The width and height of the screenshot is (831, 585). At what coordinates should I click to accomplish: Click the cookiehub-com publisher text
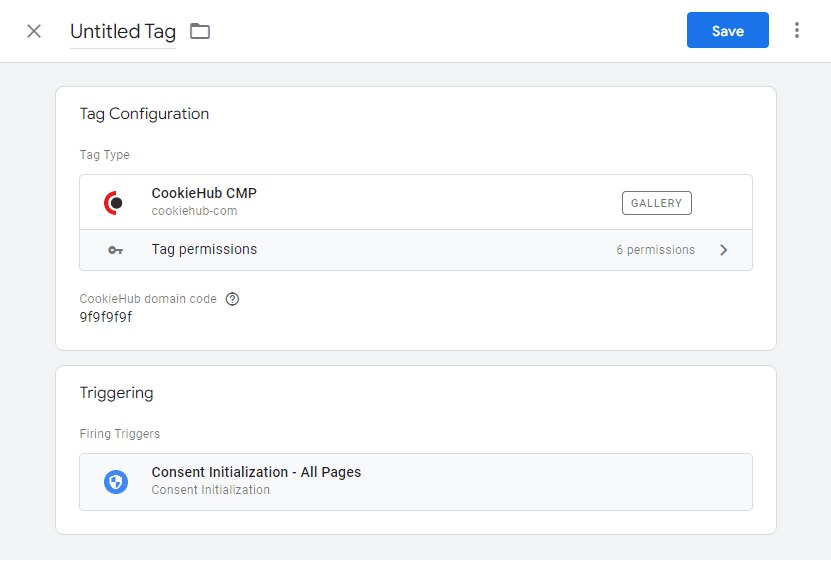(x=189, y=211)
